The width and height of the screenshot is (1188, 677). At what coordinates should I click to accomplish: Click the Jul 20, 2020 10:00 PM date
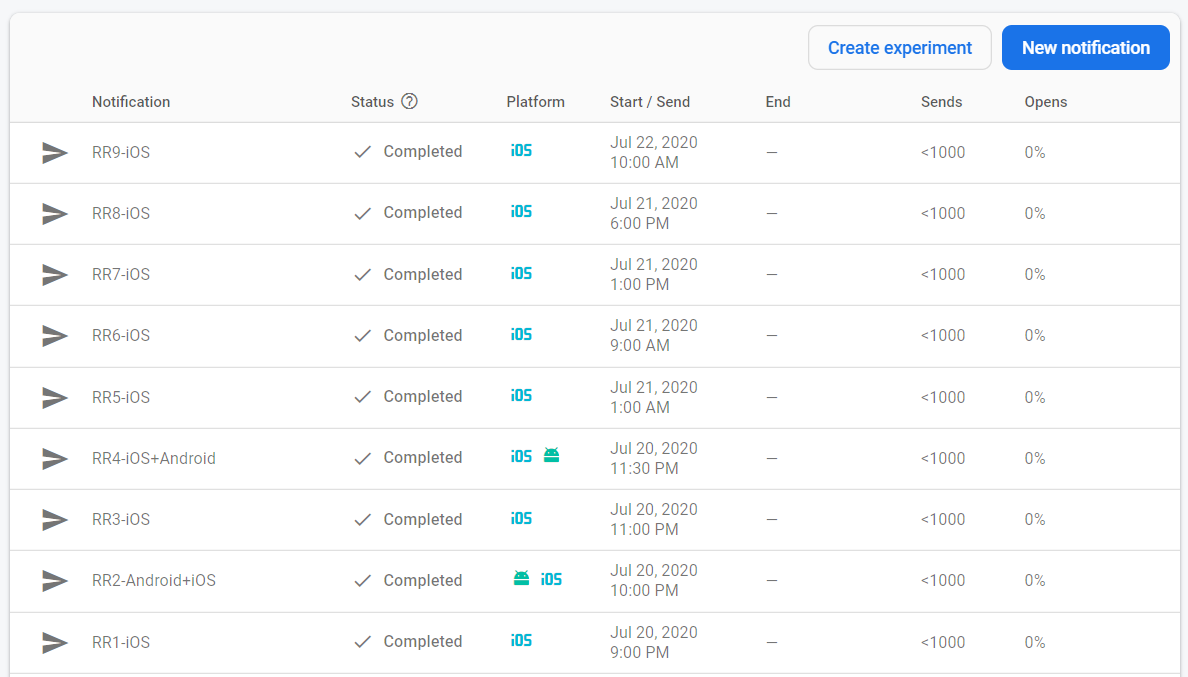click(x=654, y=581)
